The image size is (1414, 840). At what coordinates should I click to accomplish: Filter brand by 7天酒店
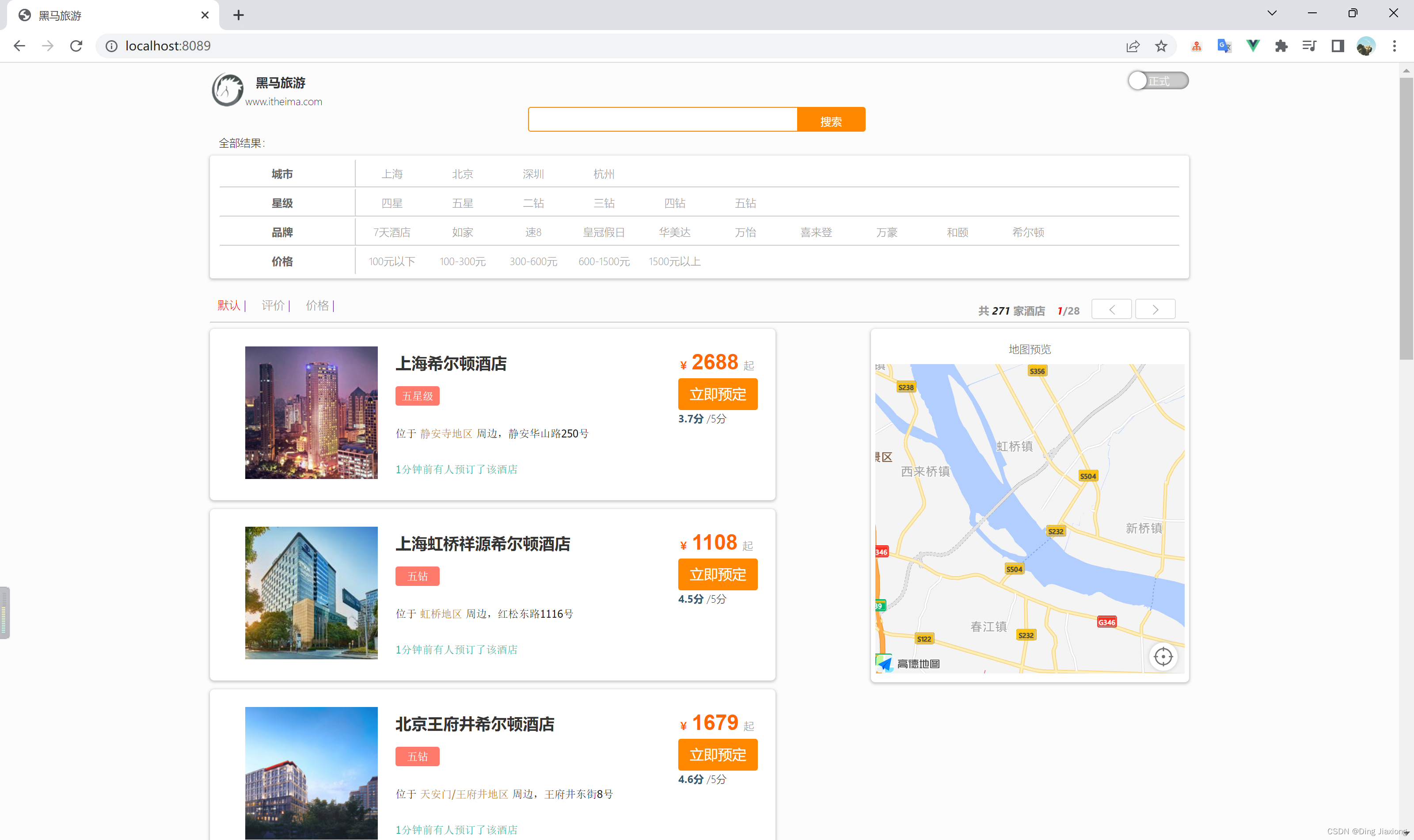click(x=392, y=232)
